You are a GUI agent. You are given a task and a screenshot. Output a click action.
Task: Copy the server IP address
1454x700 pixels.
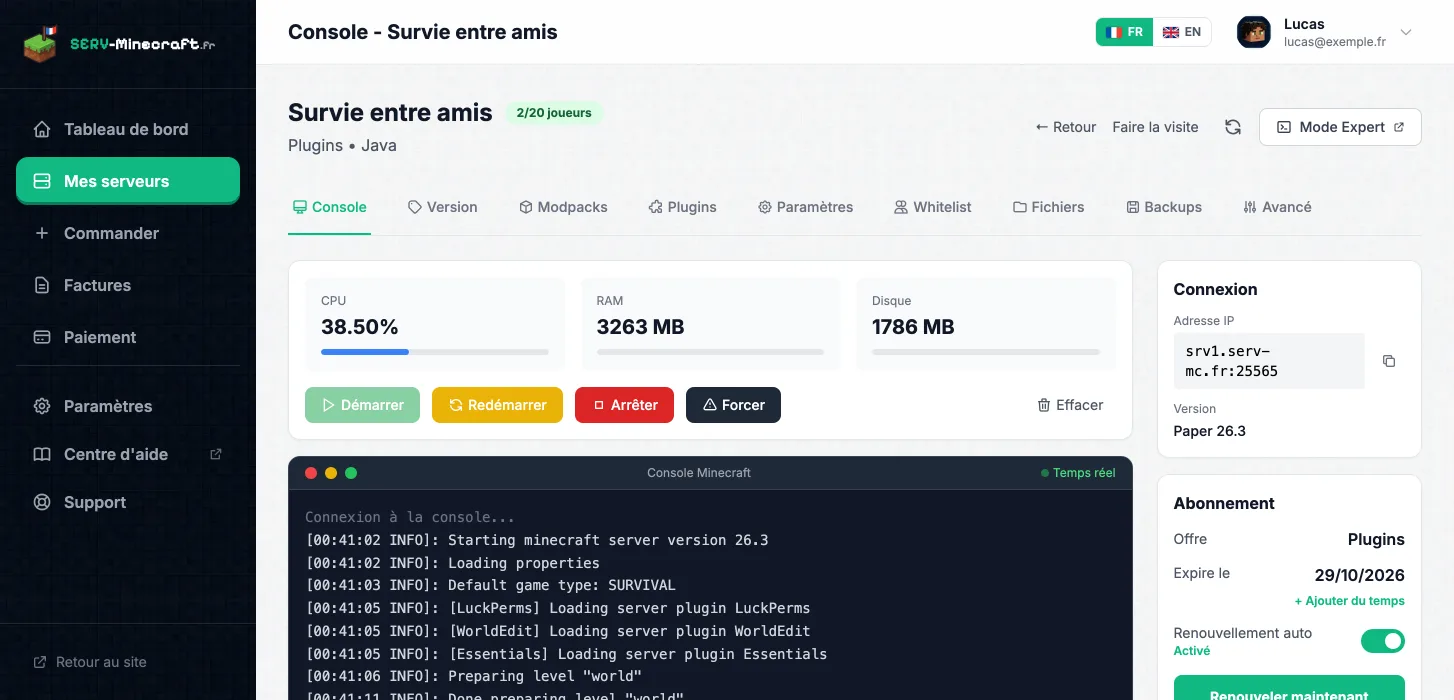coord(1388,361)
